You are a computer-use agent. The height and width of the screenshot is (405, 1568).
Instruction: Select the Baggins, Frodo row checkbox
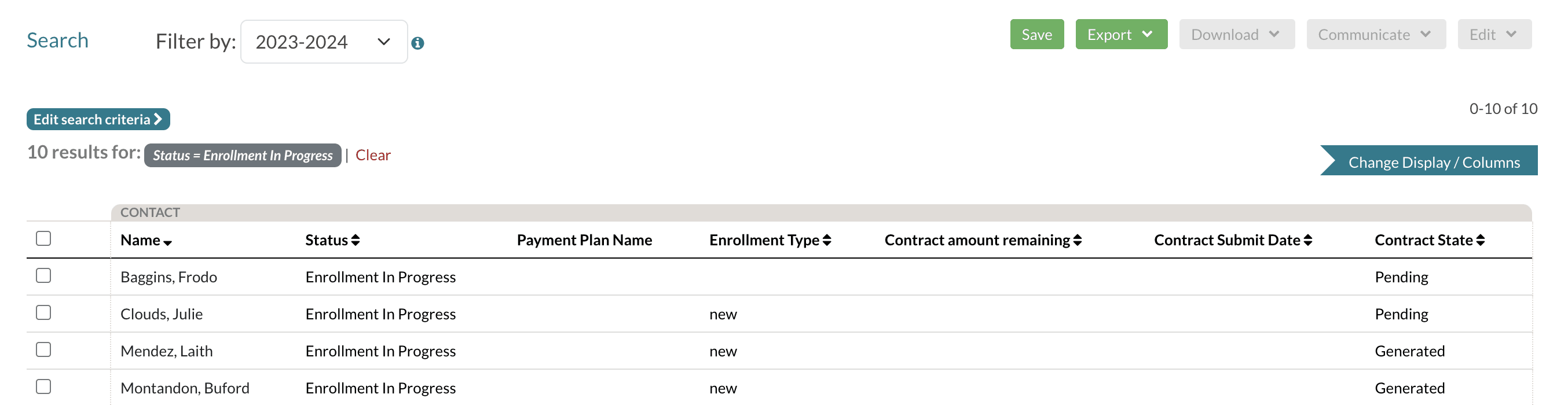click(43, 275)
